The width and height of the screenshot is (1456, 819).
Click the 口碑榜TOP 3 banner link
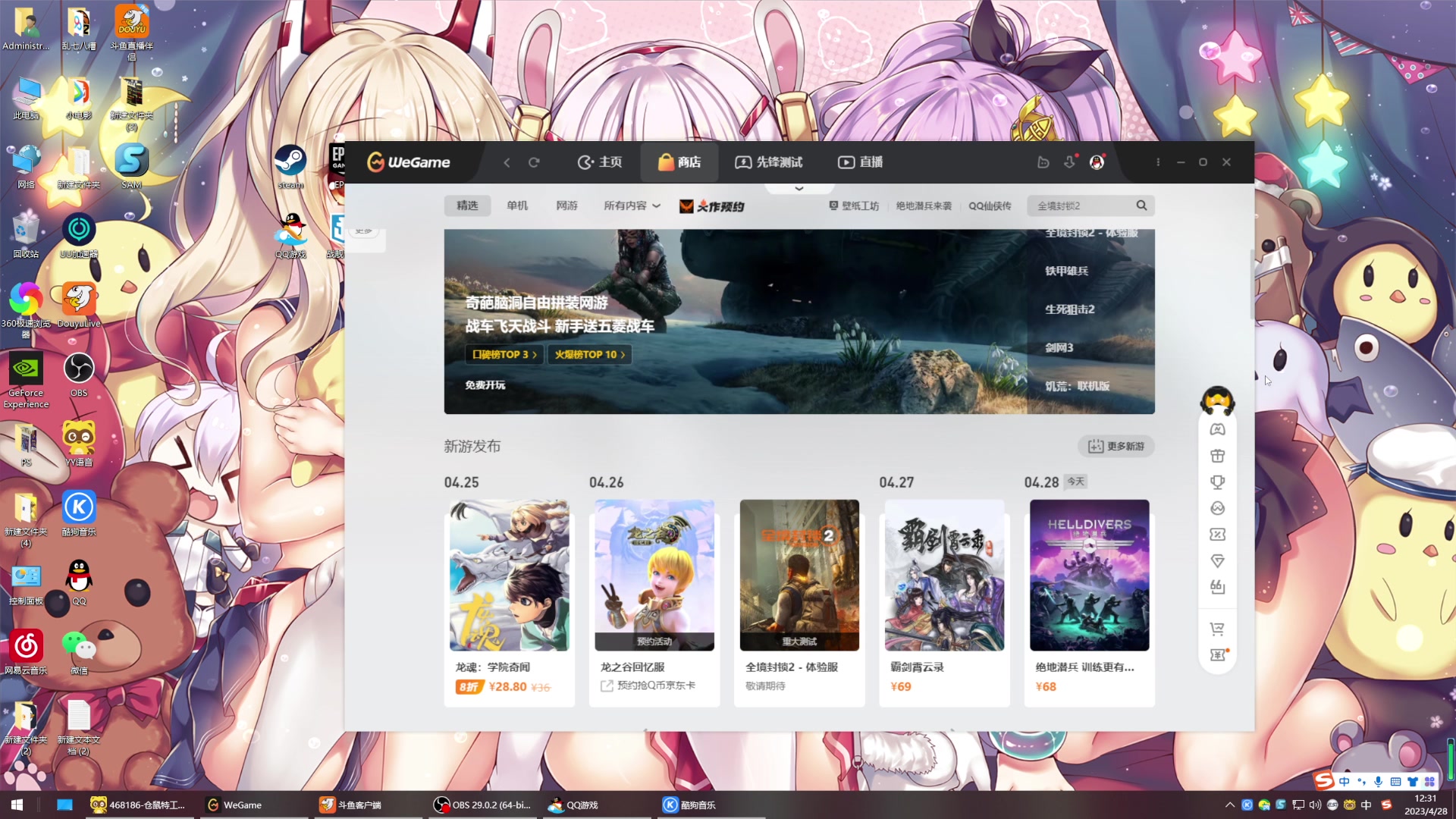(504, 354)
